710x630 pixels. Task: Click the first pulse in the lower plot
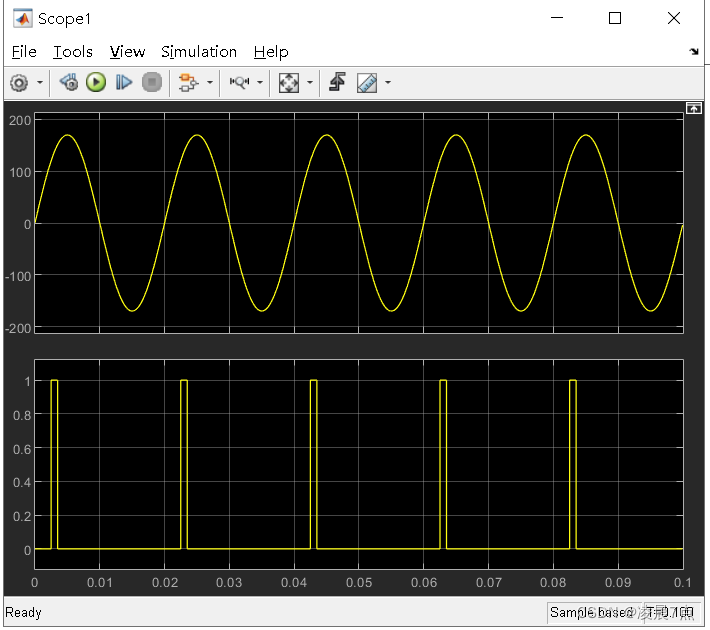[x=54, y=464]
